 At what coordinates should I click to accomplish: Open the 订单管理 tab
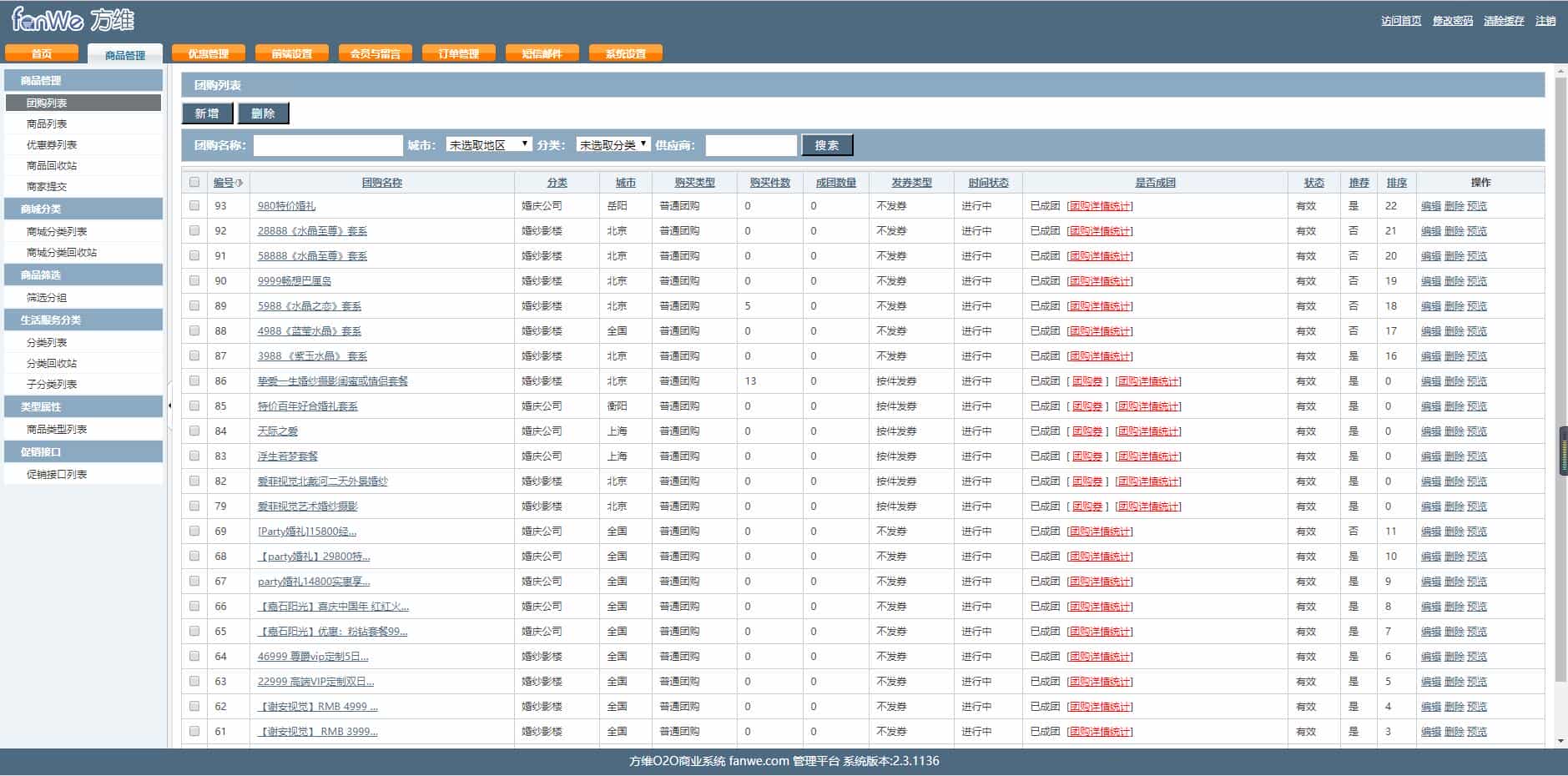tap(459, 53)
